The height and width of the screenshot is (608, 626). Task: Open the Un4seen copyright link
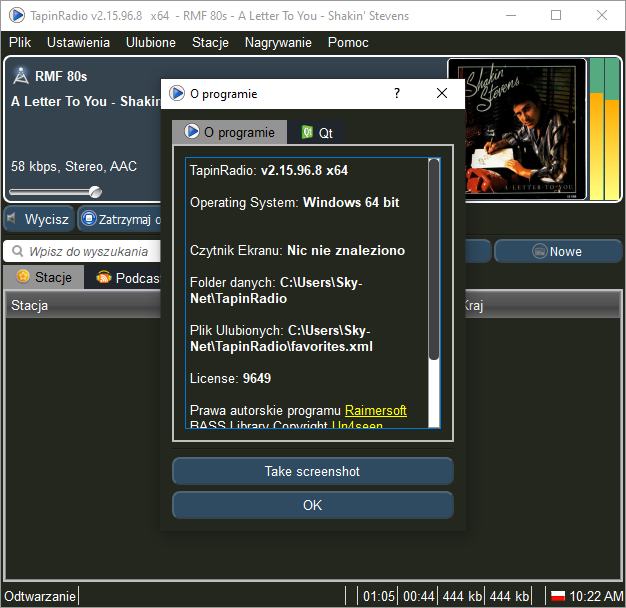pos(357,424)
